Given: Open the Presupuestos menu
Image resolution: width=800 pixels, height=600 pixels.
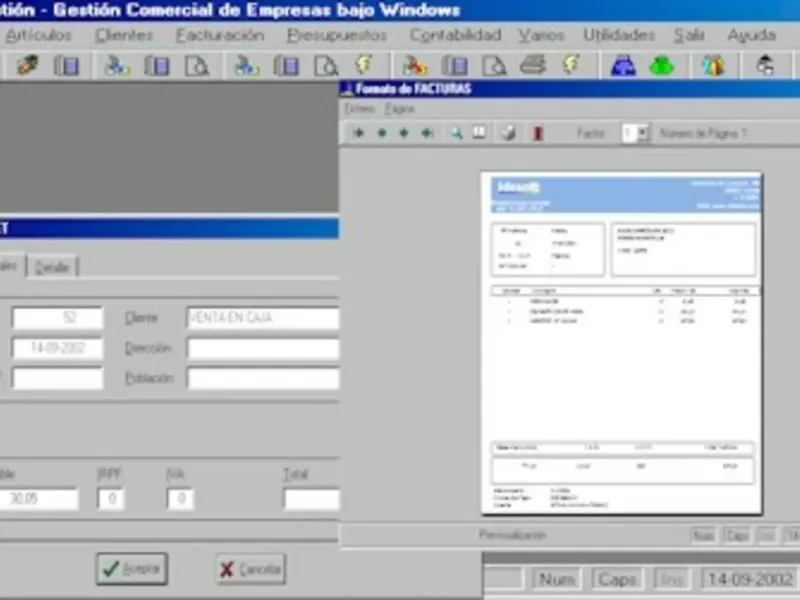Looking at the screenshot, I should (x=337, y=35).
